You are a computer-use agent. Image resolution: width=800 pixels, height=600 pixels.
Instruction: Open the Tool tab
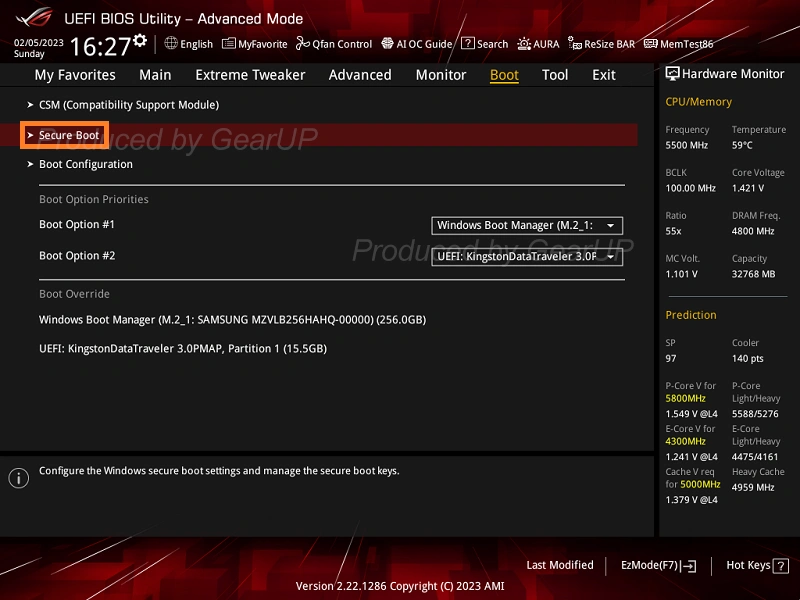[555, 75]
